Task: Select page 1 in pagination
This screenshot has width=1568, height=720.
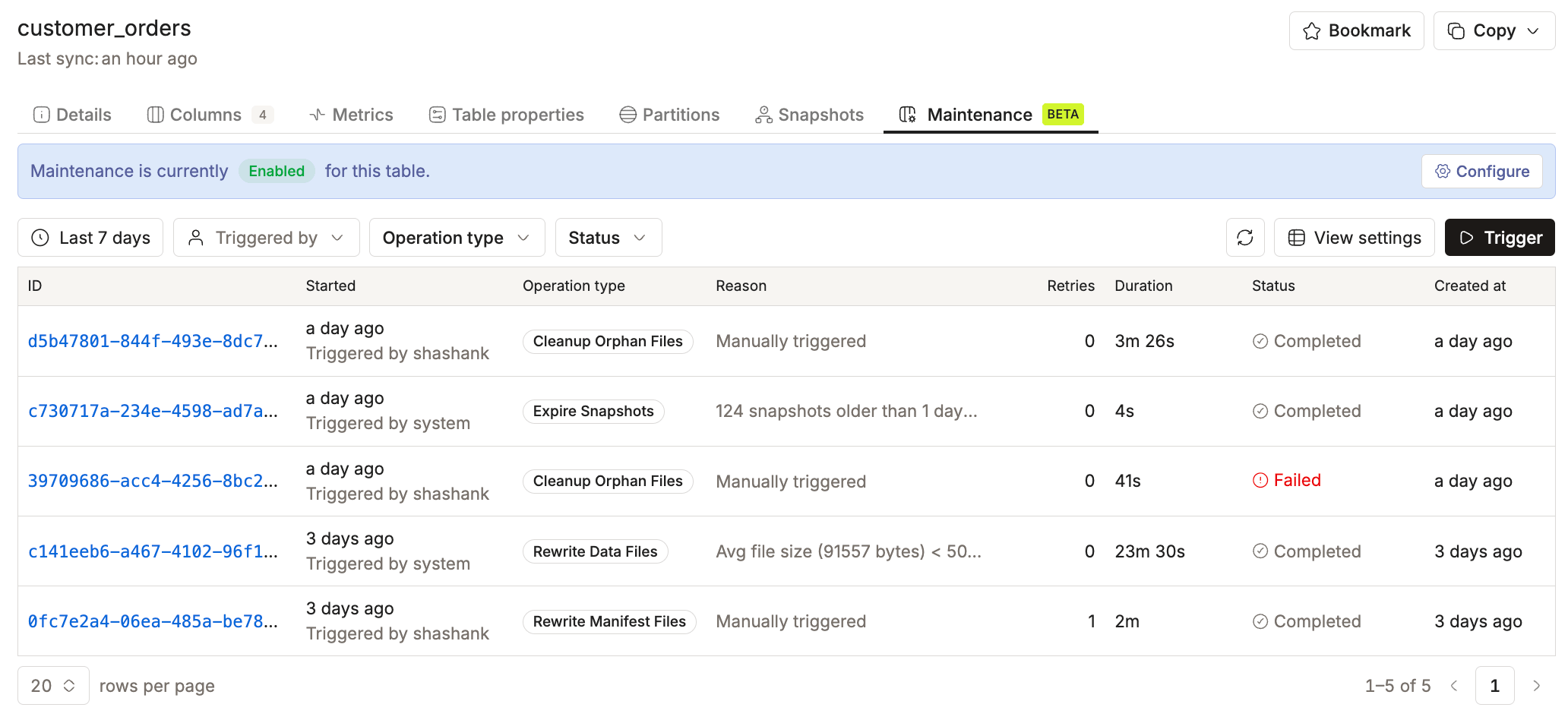Action: coord(1494,686)
